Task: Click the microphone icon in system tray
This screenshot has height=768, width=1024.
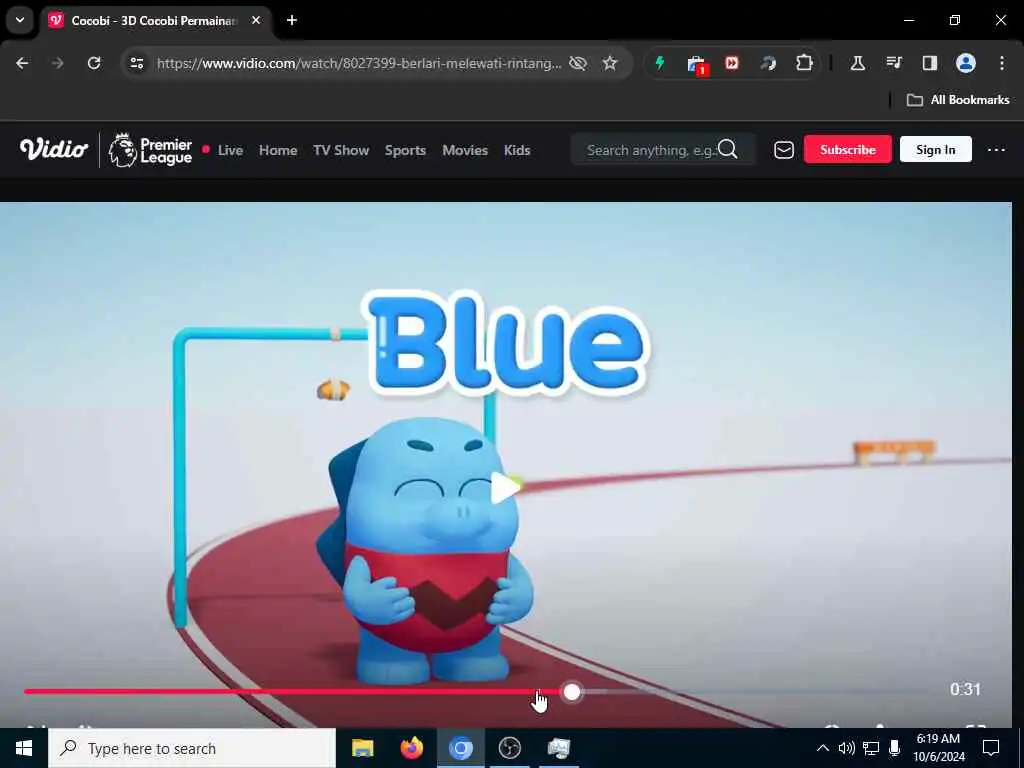Action: pos(895,748)
